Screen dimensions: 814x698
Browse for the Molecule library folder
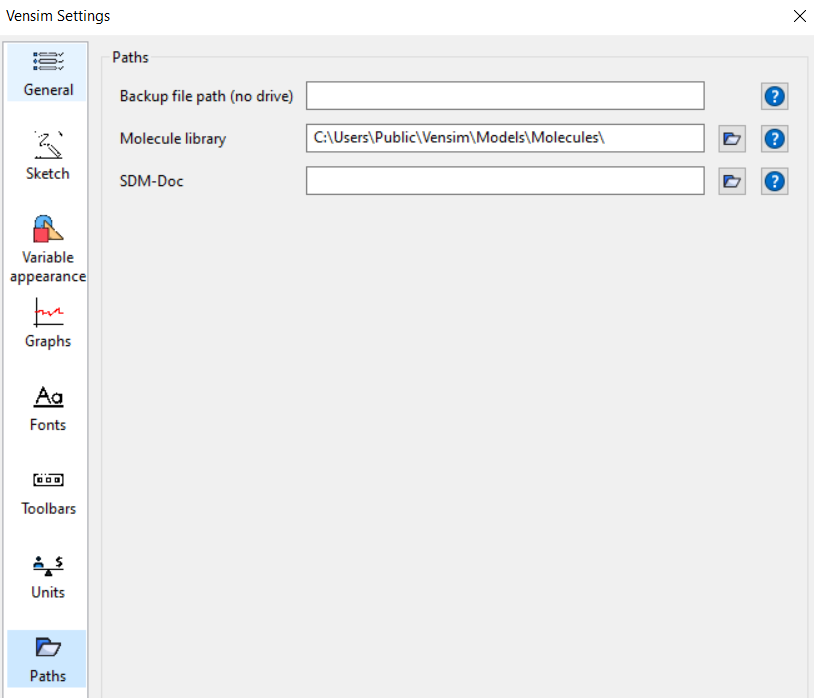[732, 139]
